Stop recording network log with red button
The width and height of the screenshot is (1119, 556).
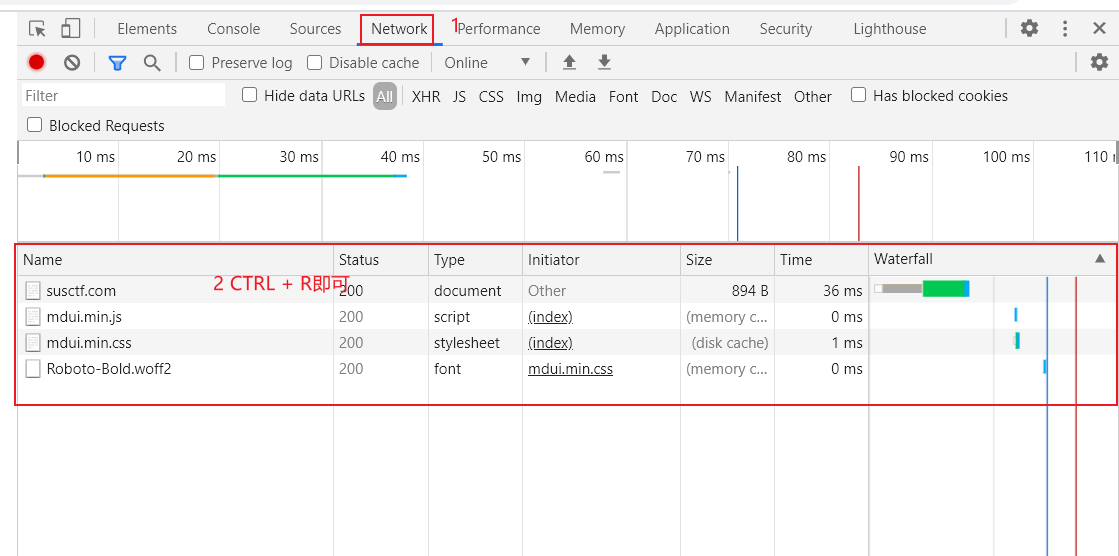click(x=37, y=62)
